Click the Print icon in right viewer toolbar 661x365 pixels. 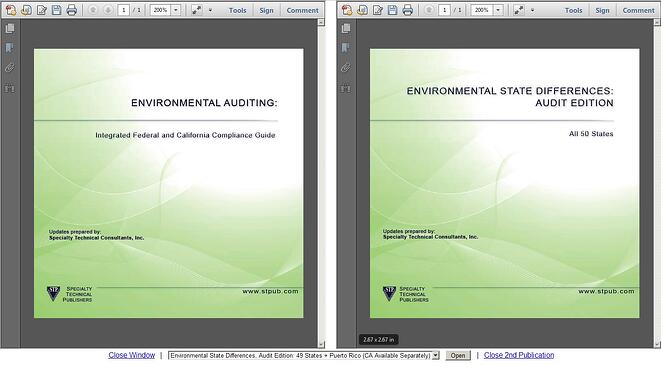tap(408, 10)
